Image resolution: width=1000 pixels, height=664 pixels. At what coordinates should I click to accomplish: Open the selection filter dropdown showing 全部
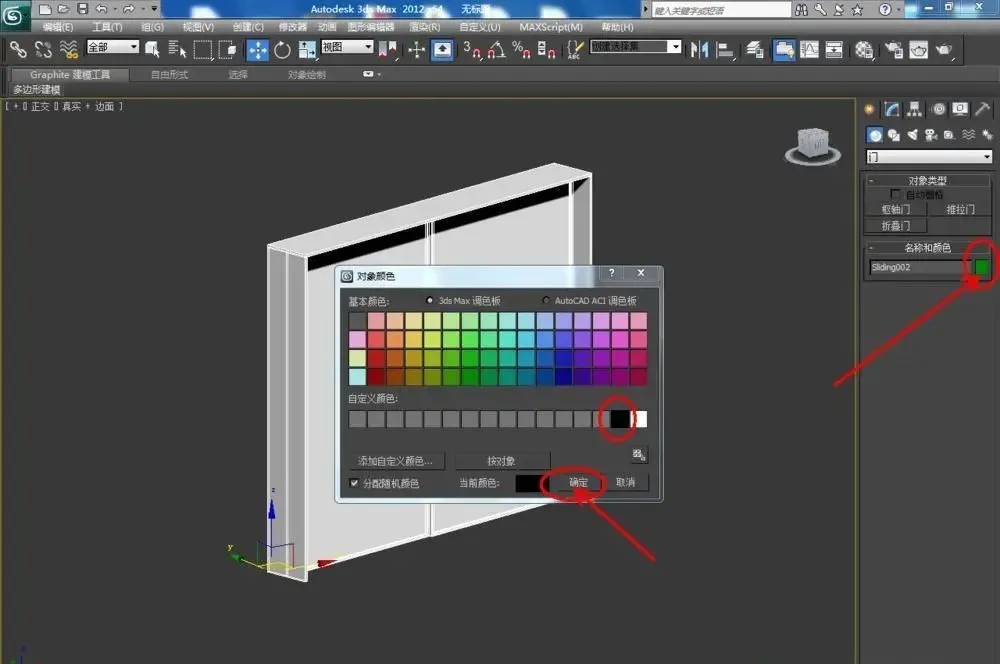coord(113,47)
